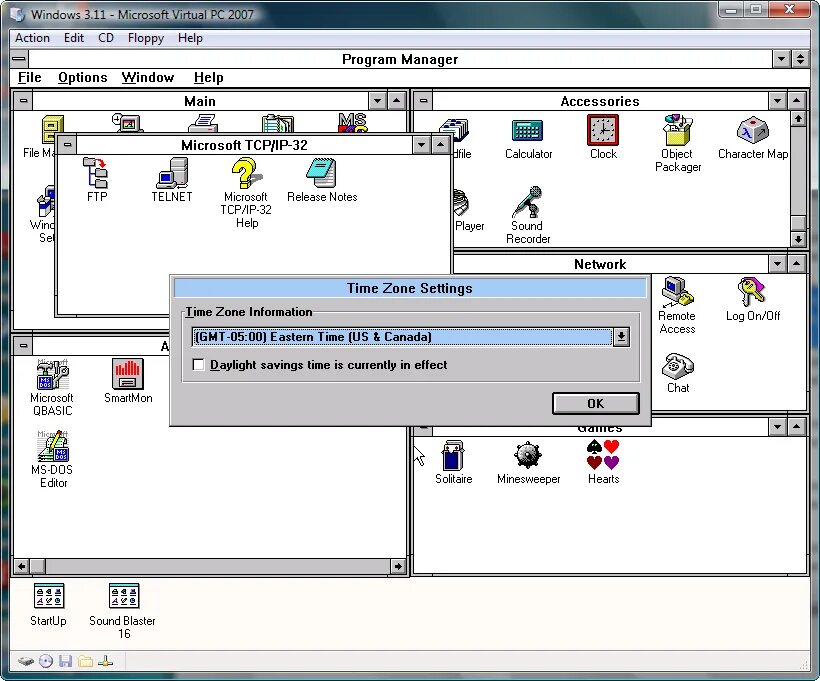This screenshot has height=681, width=820.
Task: Click the Accessories vertical scrollbar thumb
Action: [798, 223]
